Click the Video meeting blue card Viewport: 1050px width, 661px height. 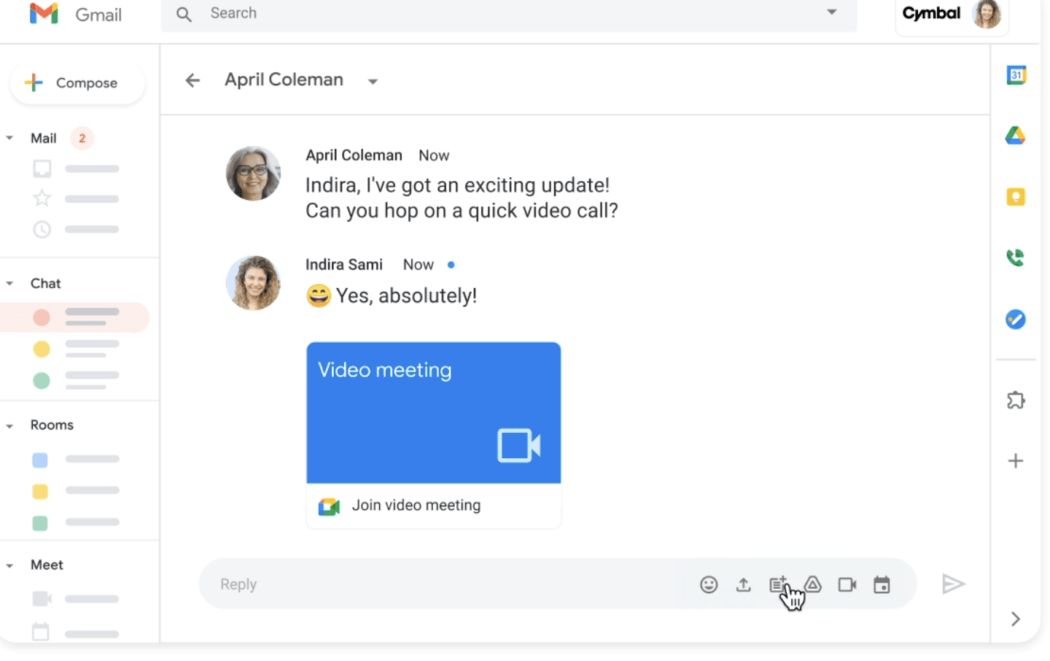click(434, 413)
